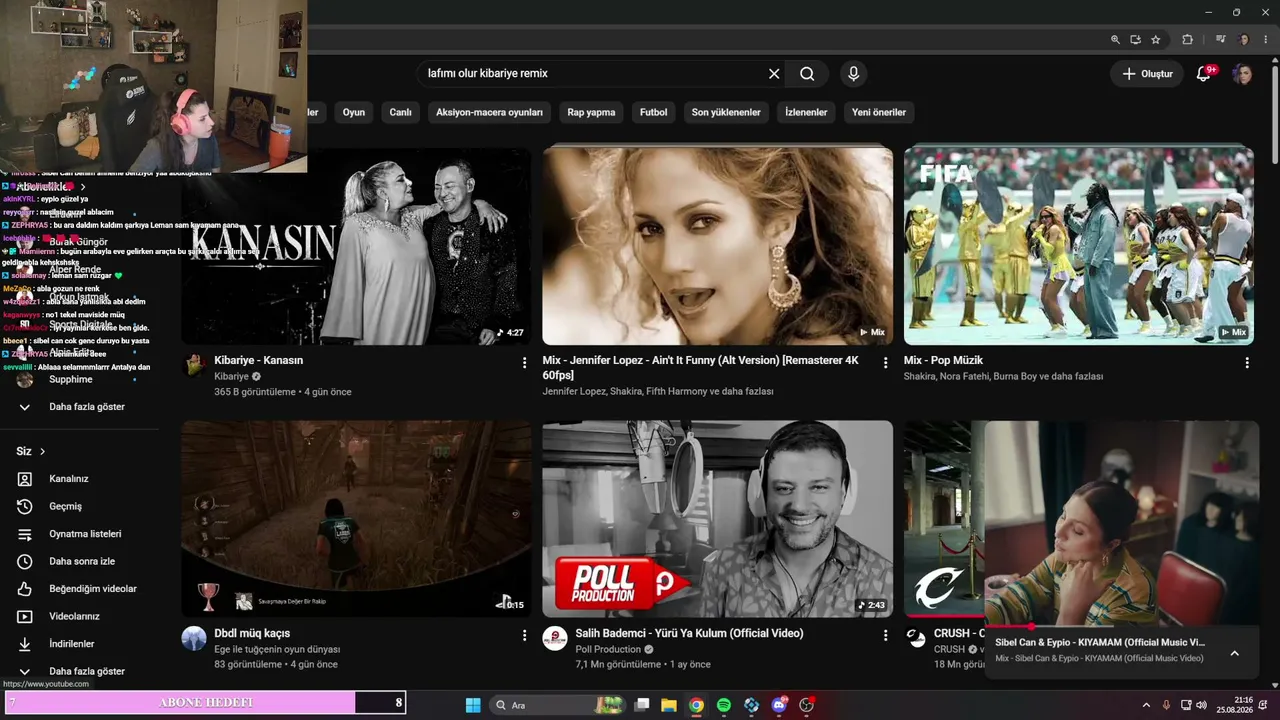Open Chrome three-dot menu
1280x720 pixels.
[x=1266, y=40]
